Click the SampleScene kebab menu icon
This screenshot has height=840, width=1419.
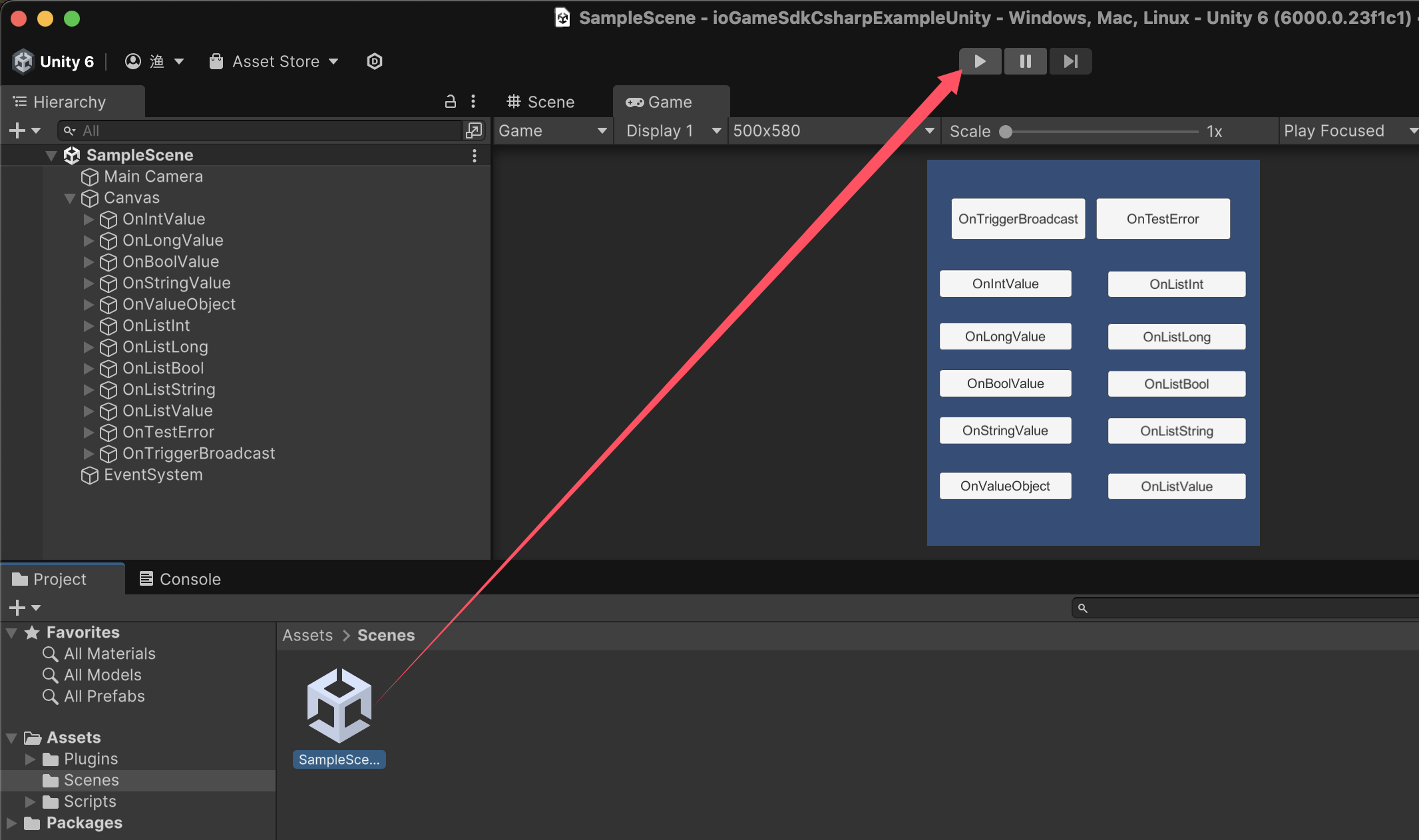(x=474, y=155)
